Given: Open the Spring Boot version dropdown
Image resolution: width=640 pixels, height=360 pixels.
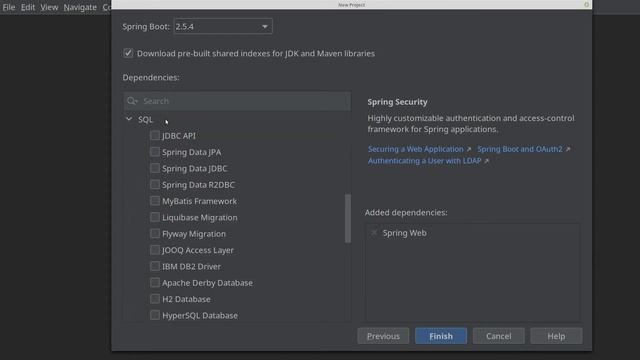Looking at the screenshot, I should tap(223, 27).
